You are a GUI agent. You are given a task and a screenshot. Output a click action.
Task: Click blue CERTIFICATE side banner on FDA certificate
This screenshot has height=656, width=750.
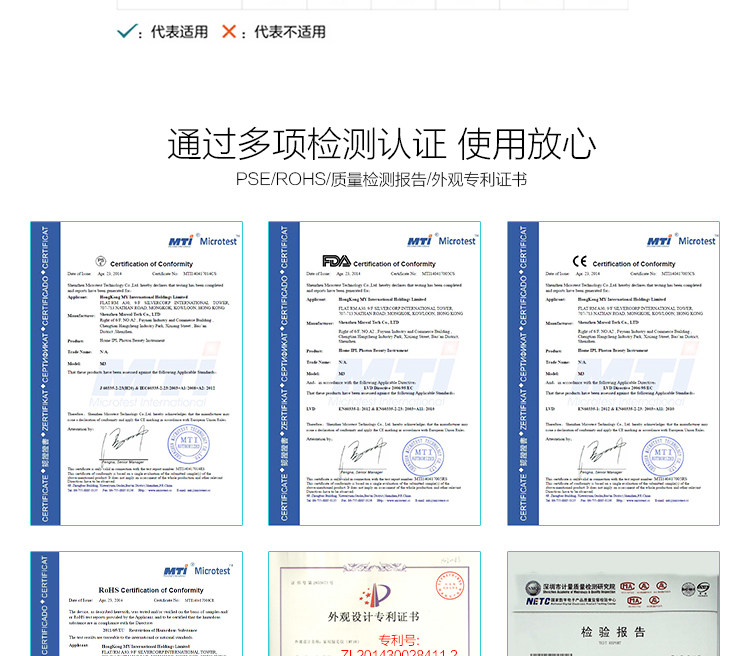284,373
